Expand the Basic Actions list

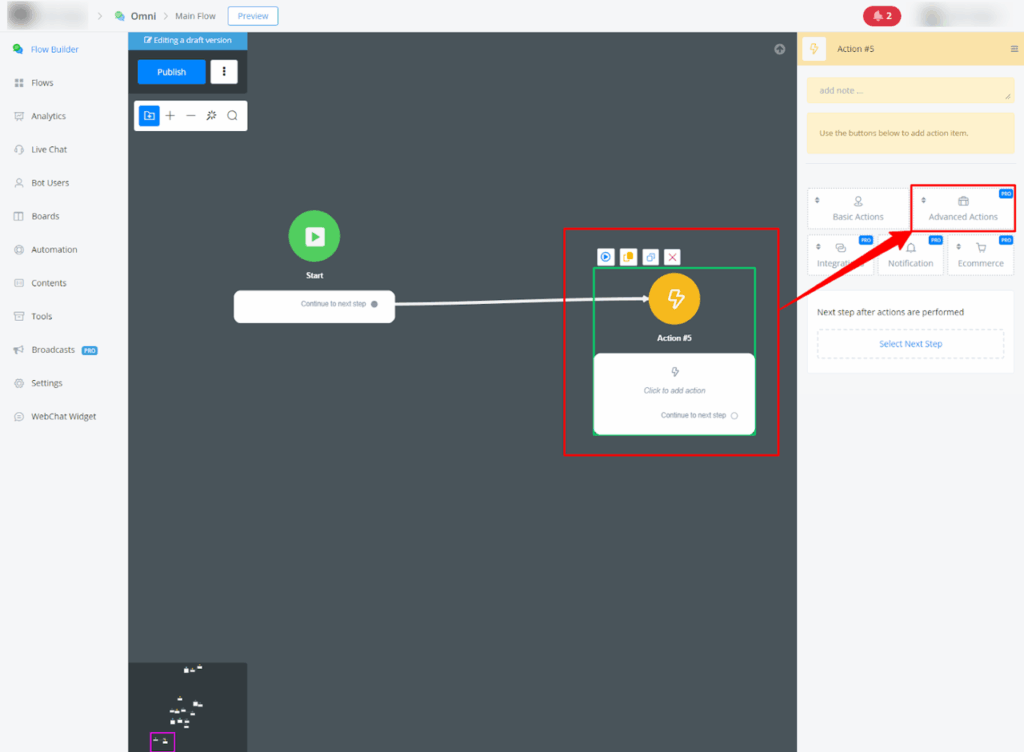coord(858,208)
